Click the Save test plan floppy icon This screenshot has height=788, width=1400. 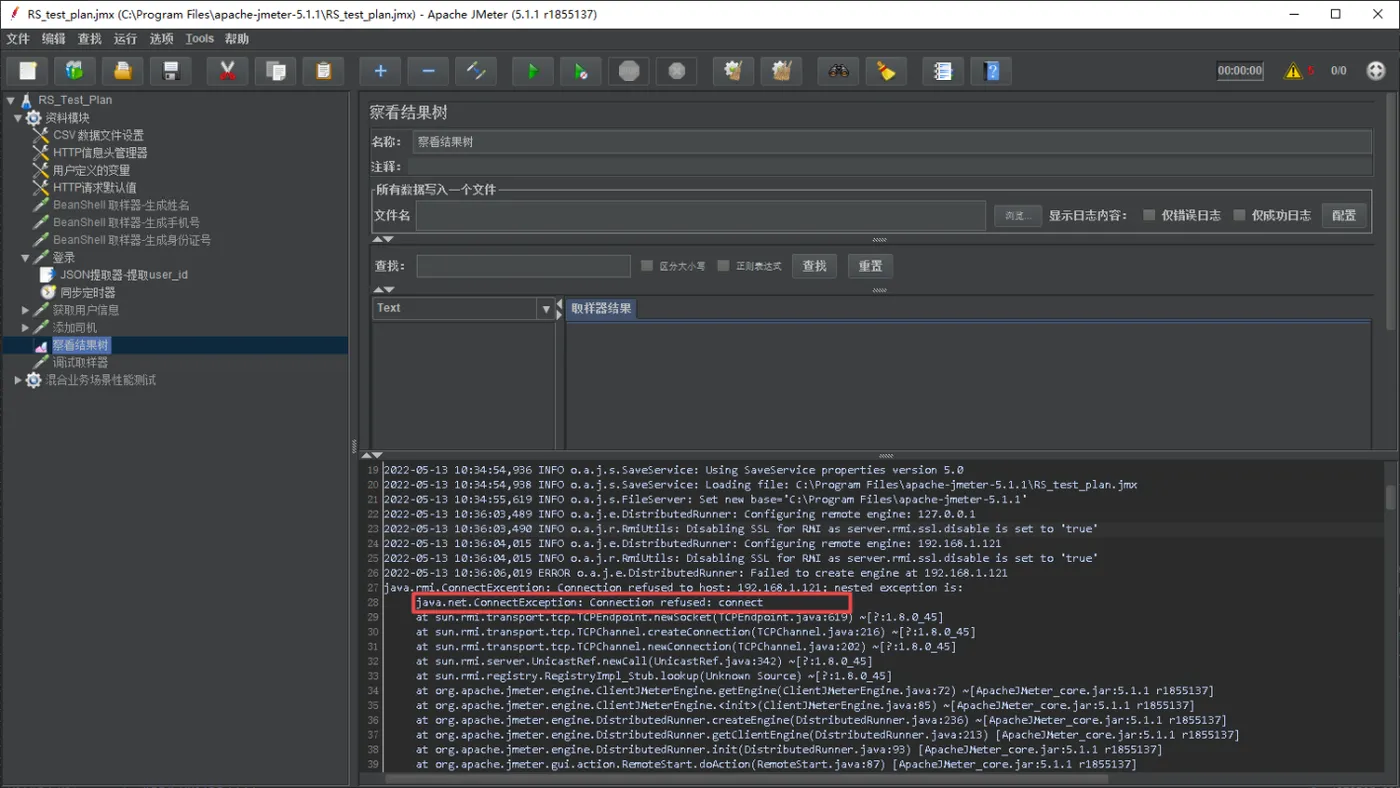[x=171, y=71]
